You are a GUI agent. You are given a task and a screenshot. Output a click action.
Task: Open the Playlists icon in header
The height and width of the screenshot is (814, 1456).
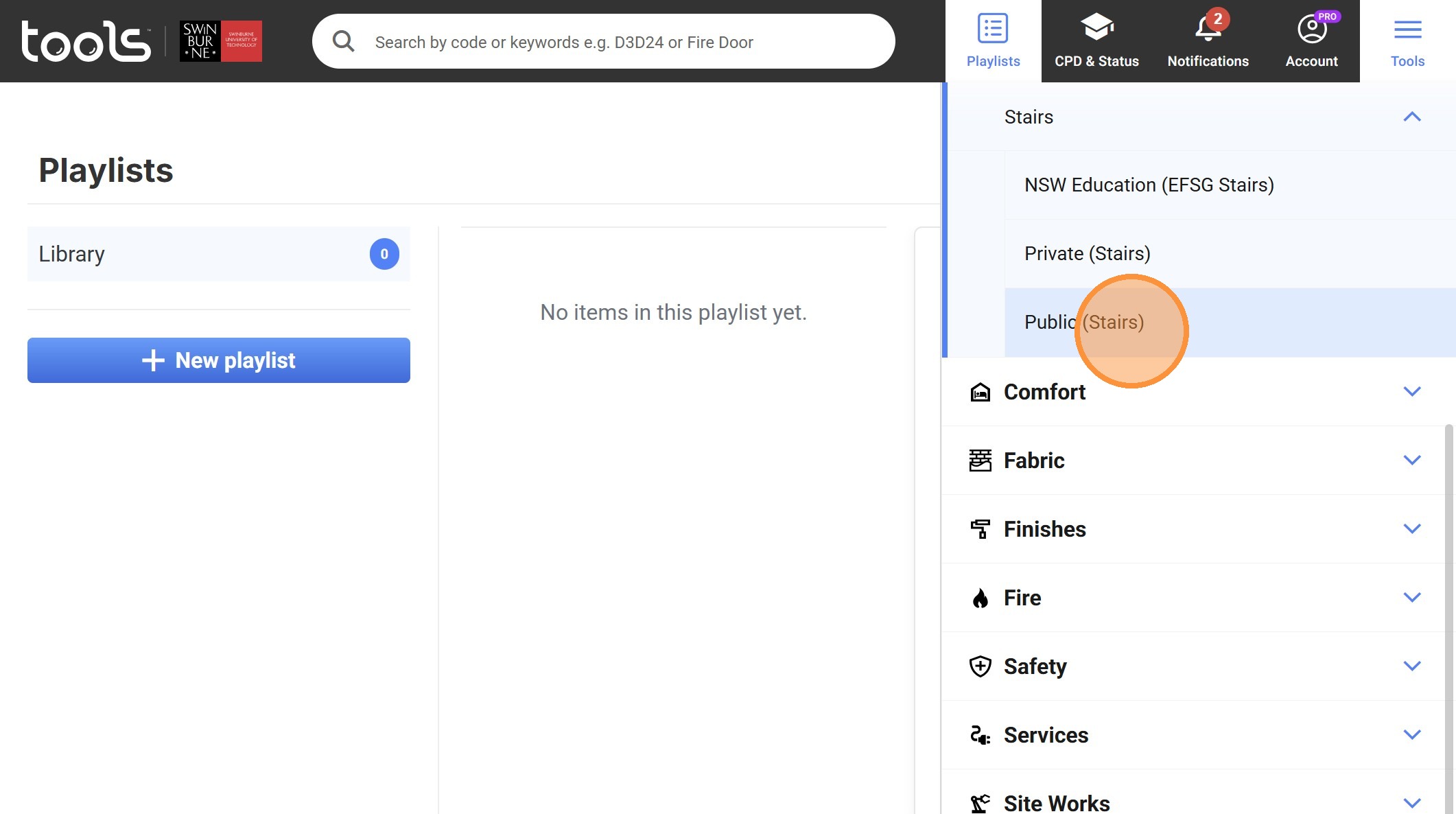tap(993, 29)
